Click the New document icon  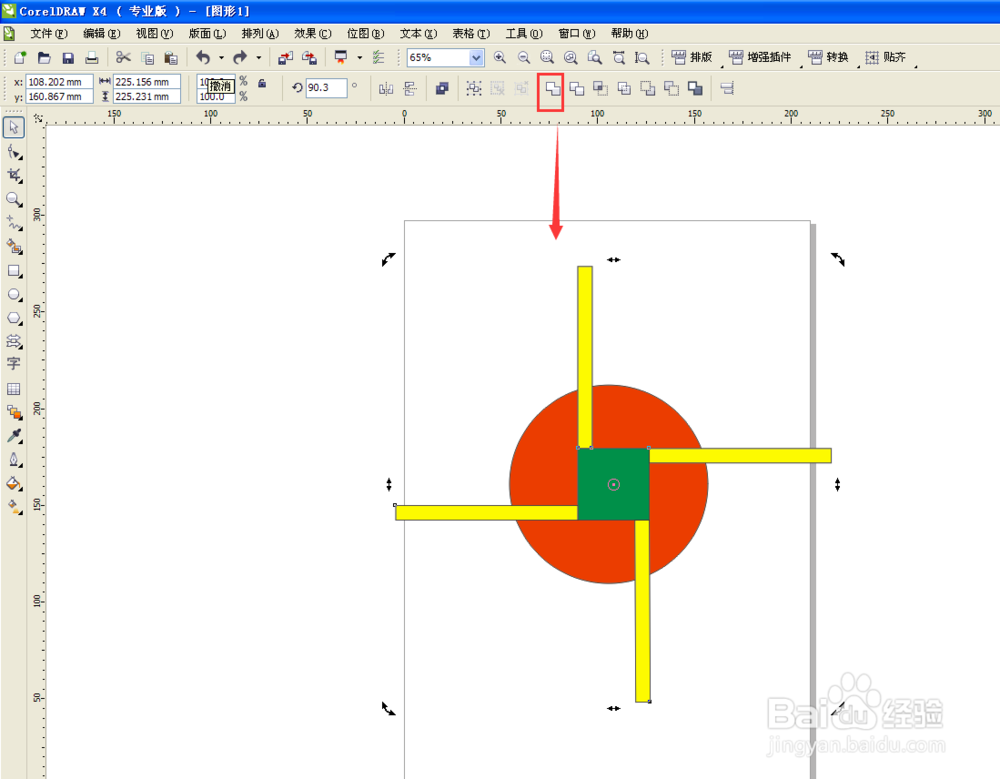pyautogui.click(x=20, y=57)
